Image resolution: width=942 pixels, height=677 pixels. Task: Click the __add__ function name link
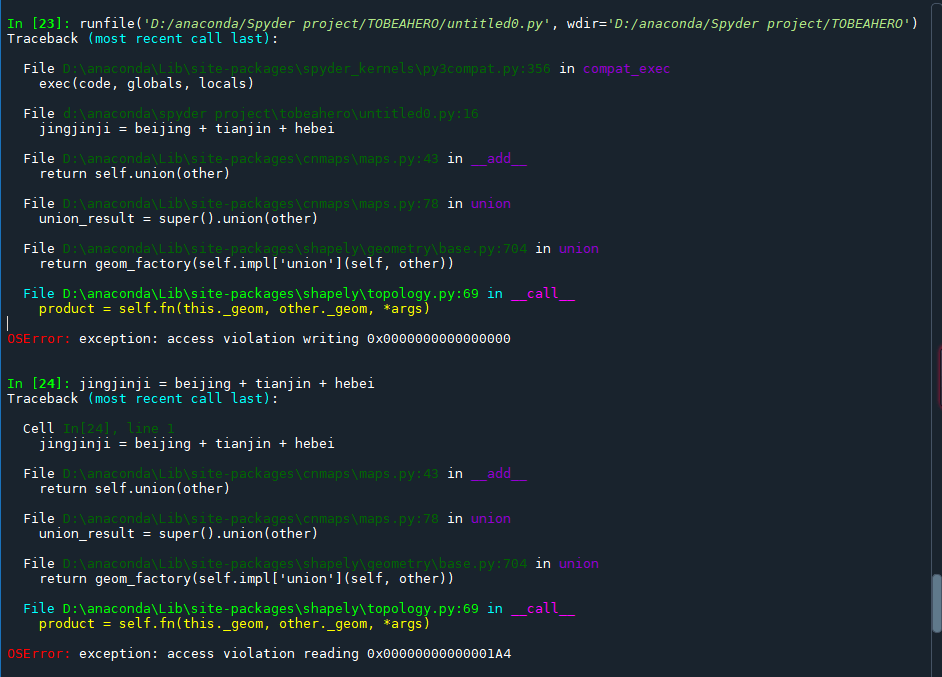click(498, 158)
